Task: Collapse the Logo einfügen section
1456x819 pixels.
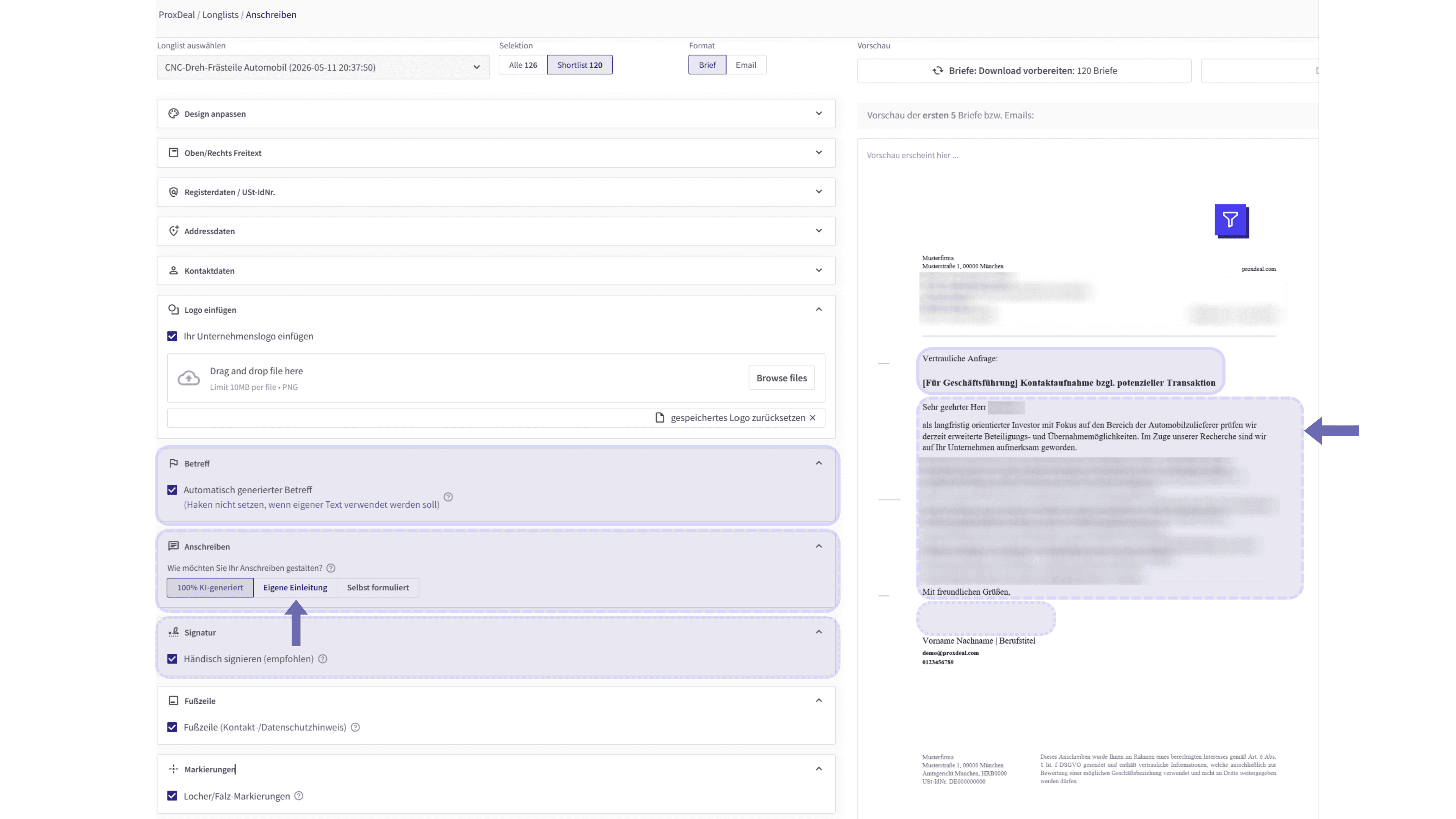Action: (x=819, y=309)
